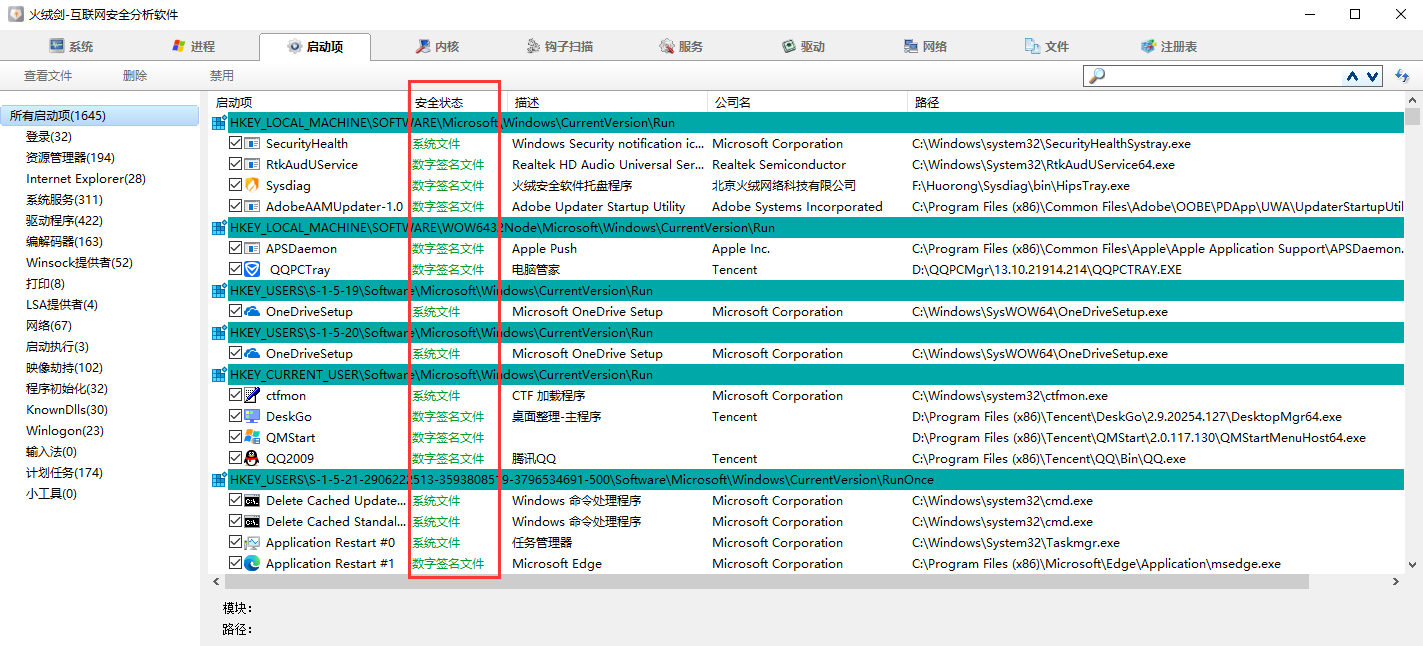The width and height of the screenshot is (1423, 646).
Task: Click the registry icon of HKEY_CURRENT_USER Run
Action: pos(218,375)
